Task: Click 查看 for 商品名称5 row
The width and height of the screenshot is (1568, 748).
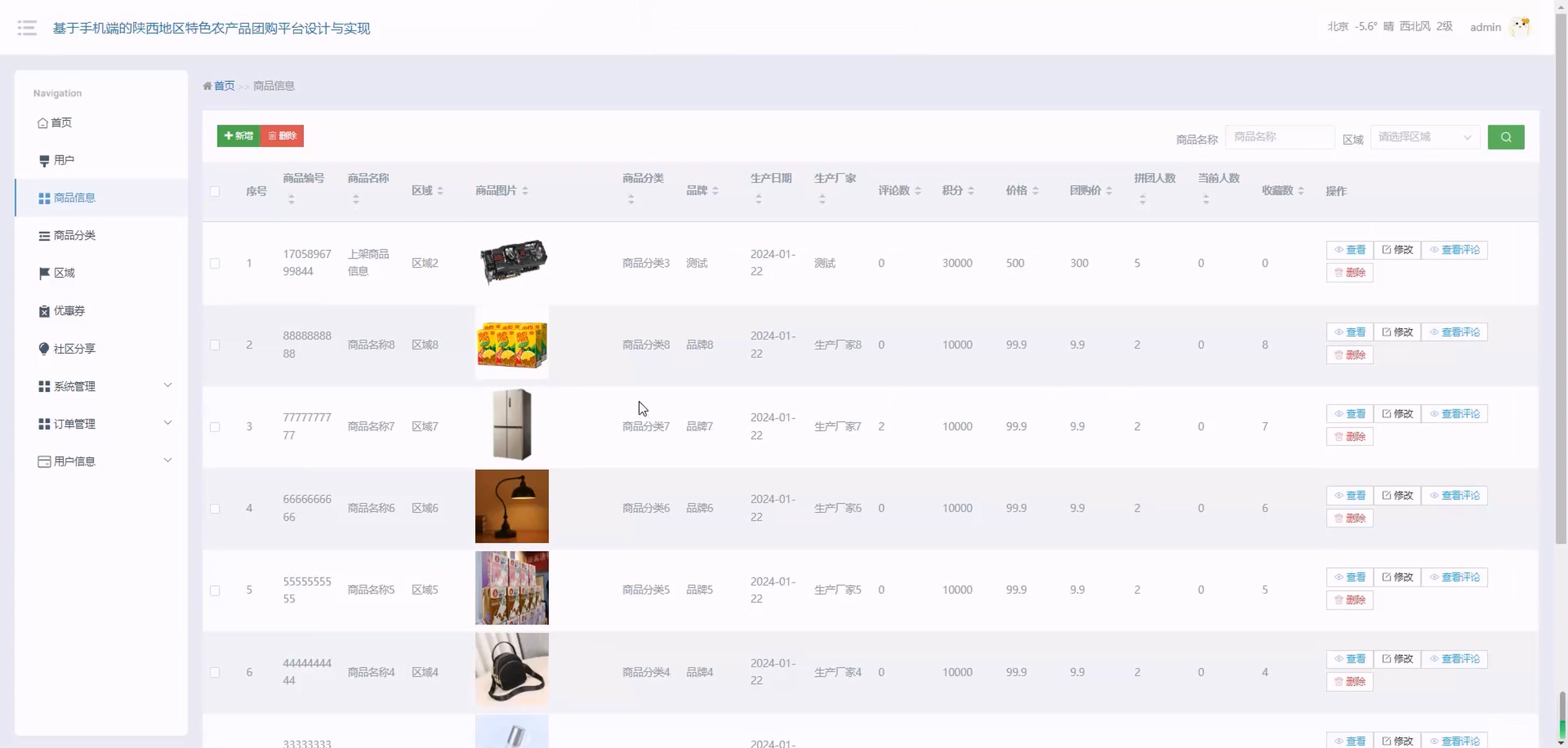Action: click(x=1349, y=577)
